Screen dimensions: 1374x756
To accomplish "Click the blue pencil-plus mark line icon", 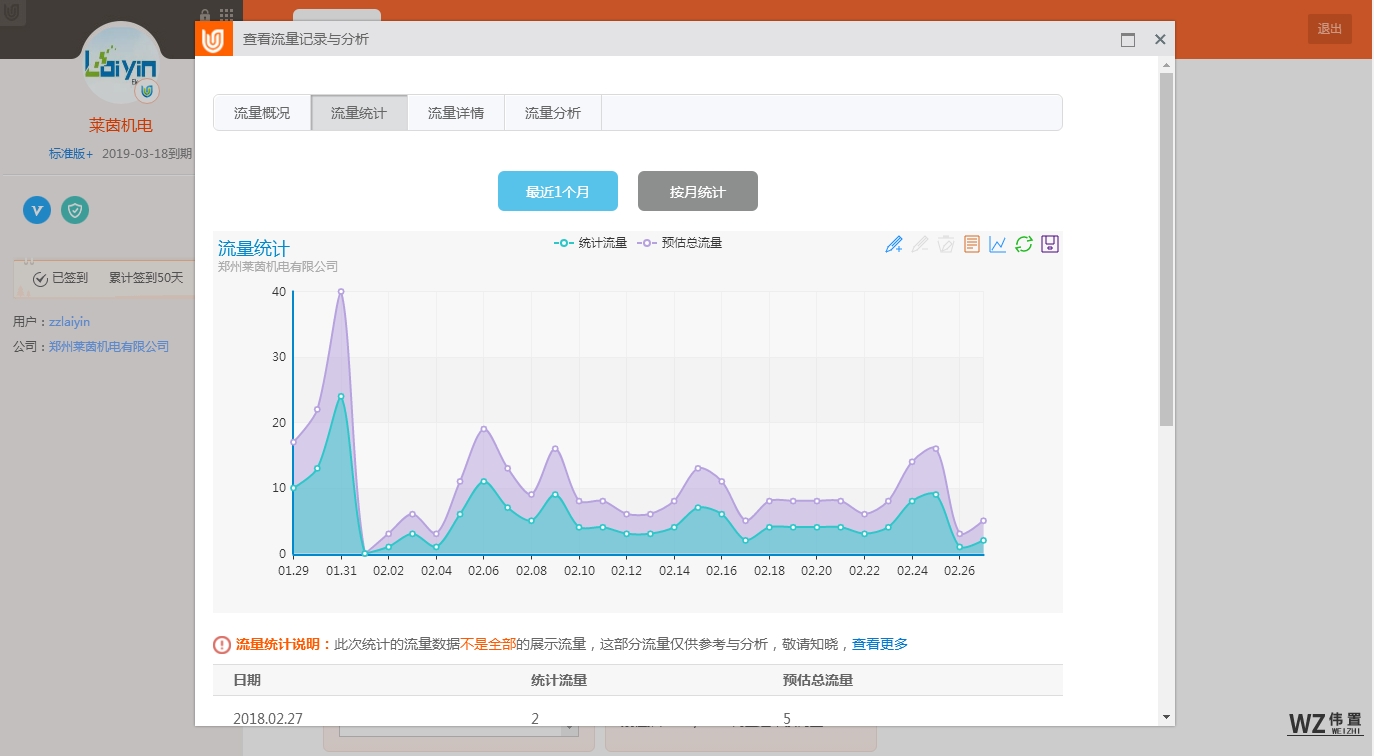I will point(894,244).
